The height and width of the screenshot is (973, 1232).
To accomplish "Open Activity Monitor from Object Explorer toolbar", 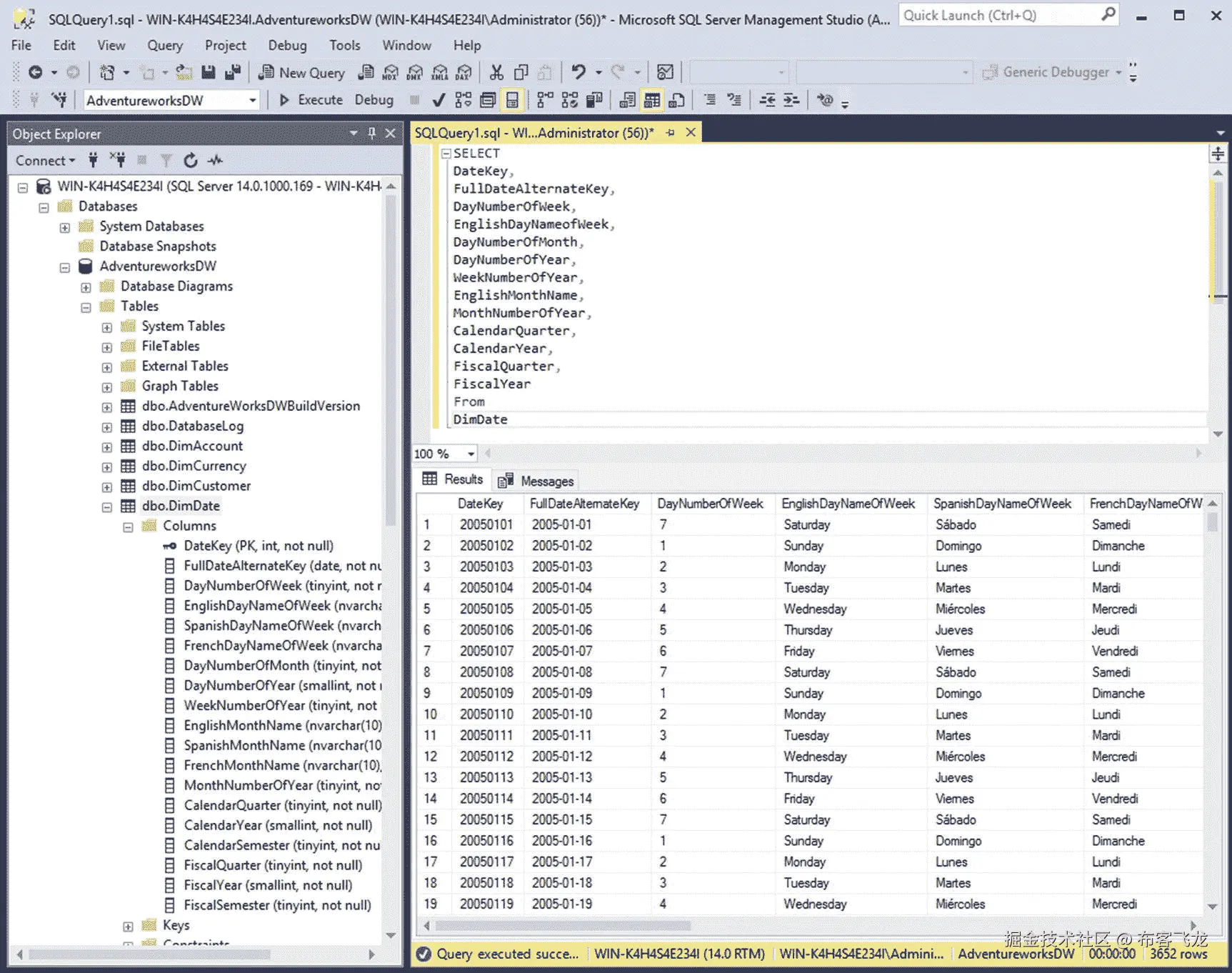I will pyautogui.click(x=214, y=160).
